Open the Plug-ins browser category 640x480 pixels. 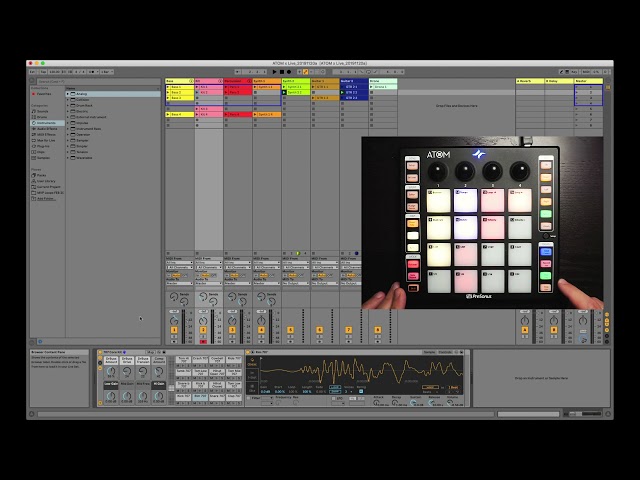coord(43,146)
